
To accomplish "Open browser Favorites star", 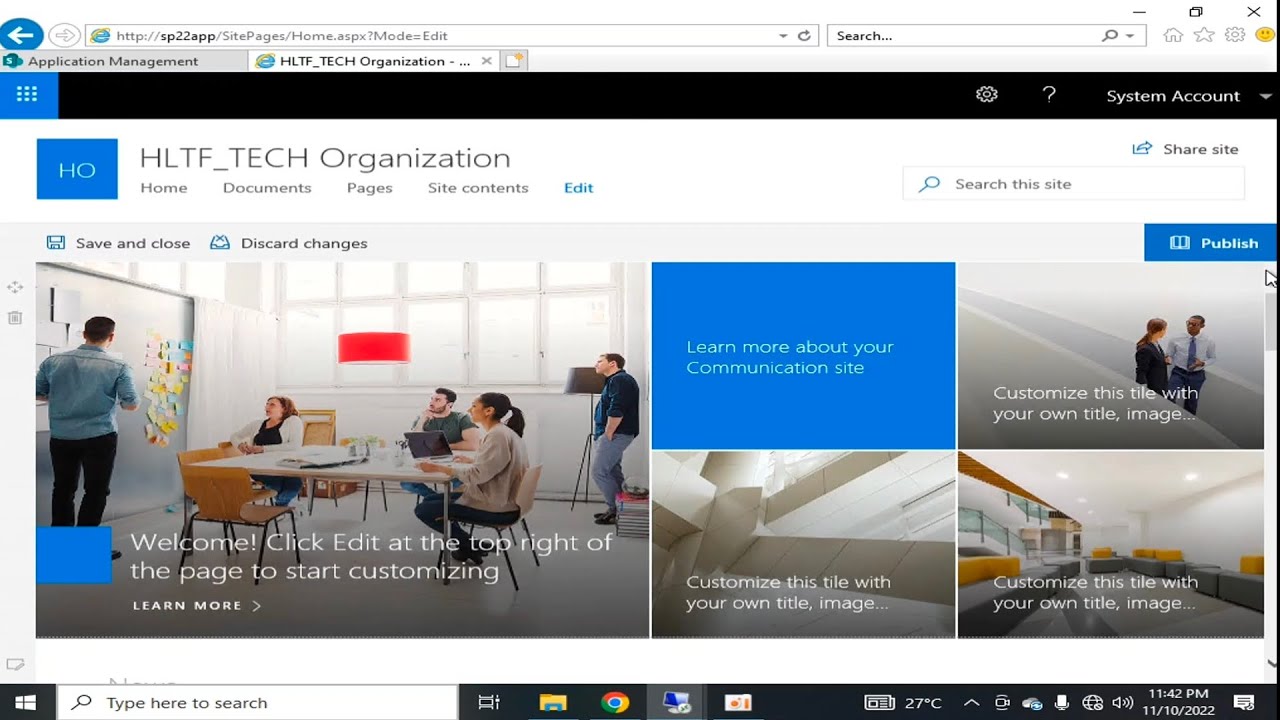I will coord(1204,35).
